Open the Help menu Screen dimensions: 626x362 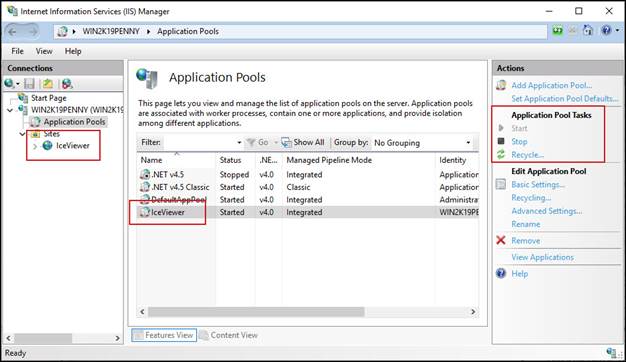click(x=73, y=51)
